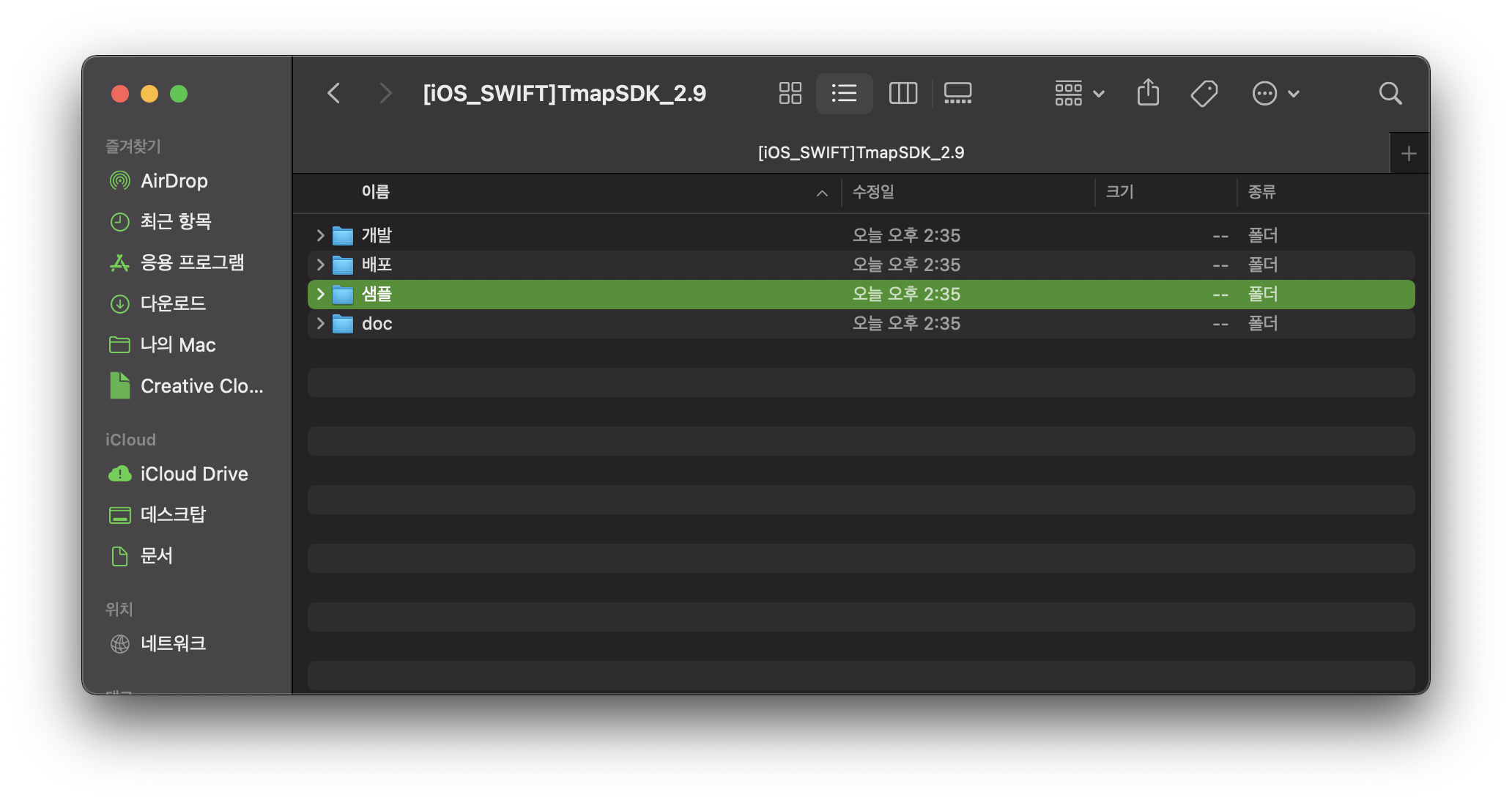Open the ellipsis action menu
The width and height of the screenshot is (1512, 803).
click(x=1275, y=93)
